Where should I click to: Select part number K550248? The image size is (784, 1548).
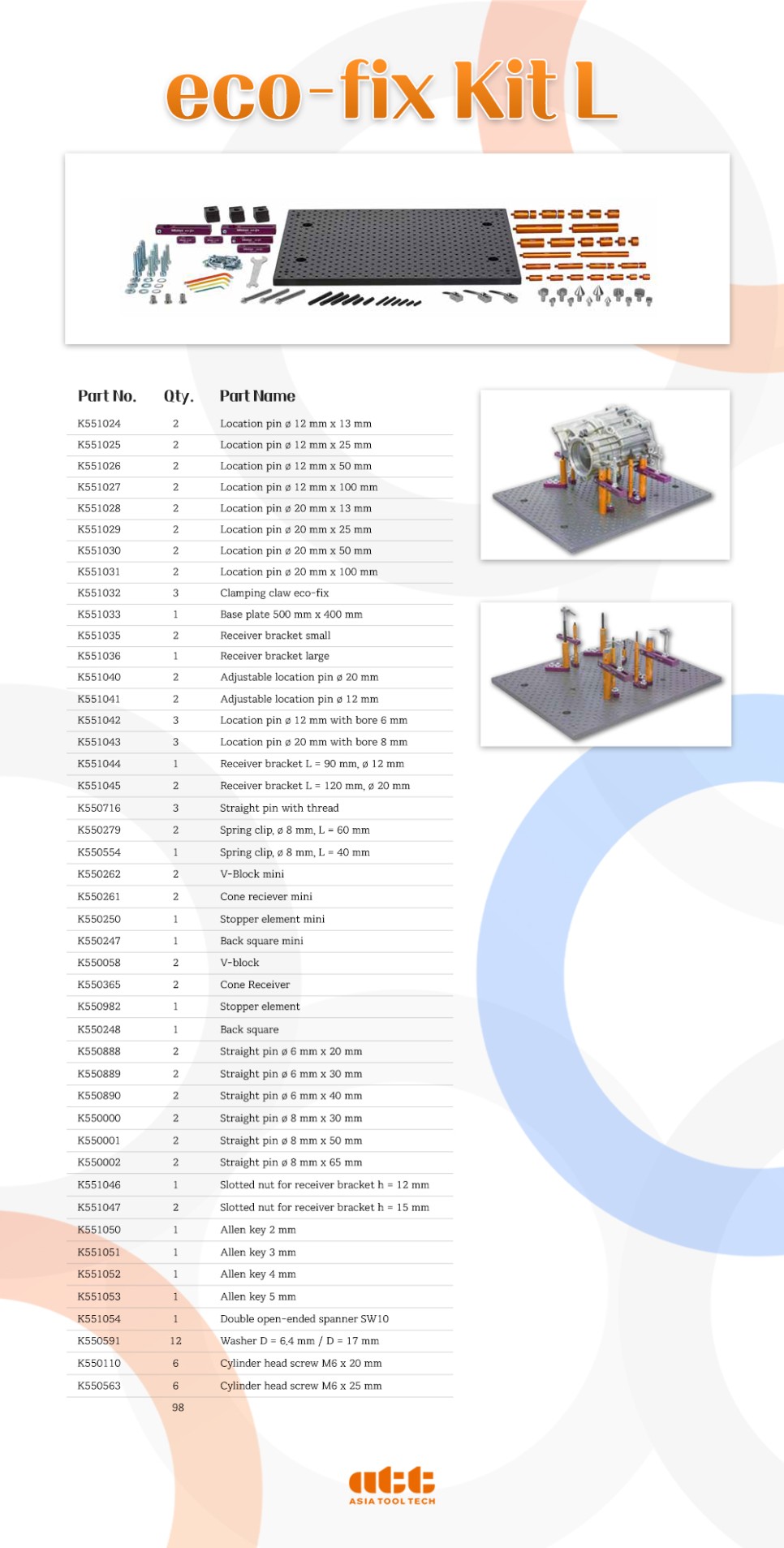[x=99, y=1029]
